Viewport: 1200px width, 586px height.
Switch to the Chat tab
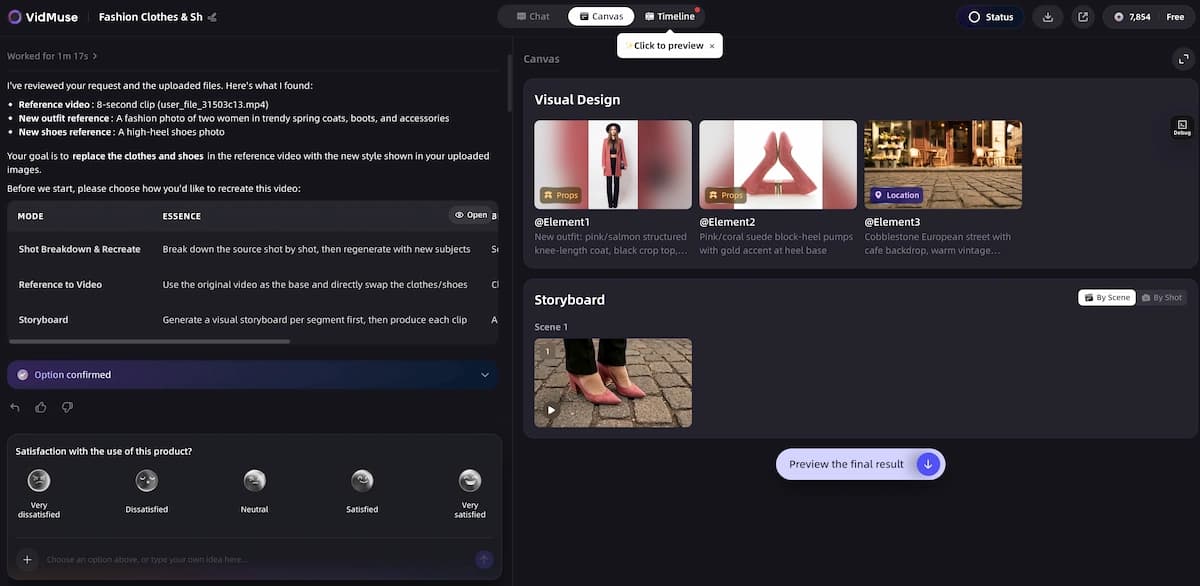point(533,16)
